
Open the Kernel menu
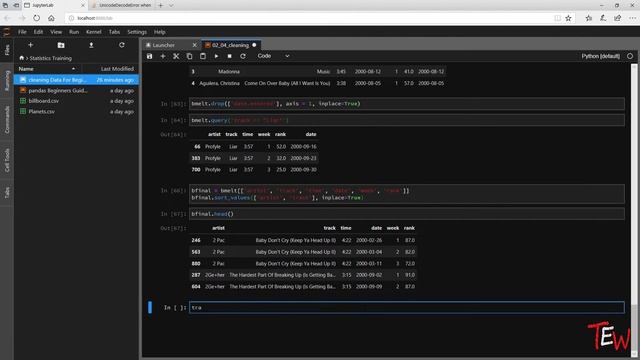(93, 32)
